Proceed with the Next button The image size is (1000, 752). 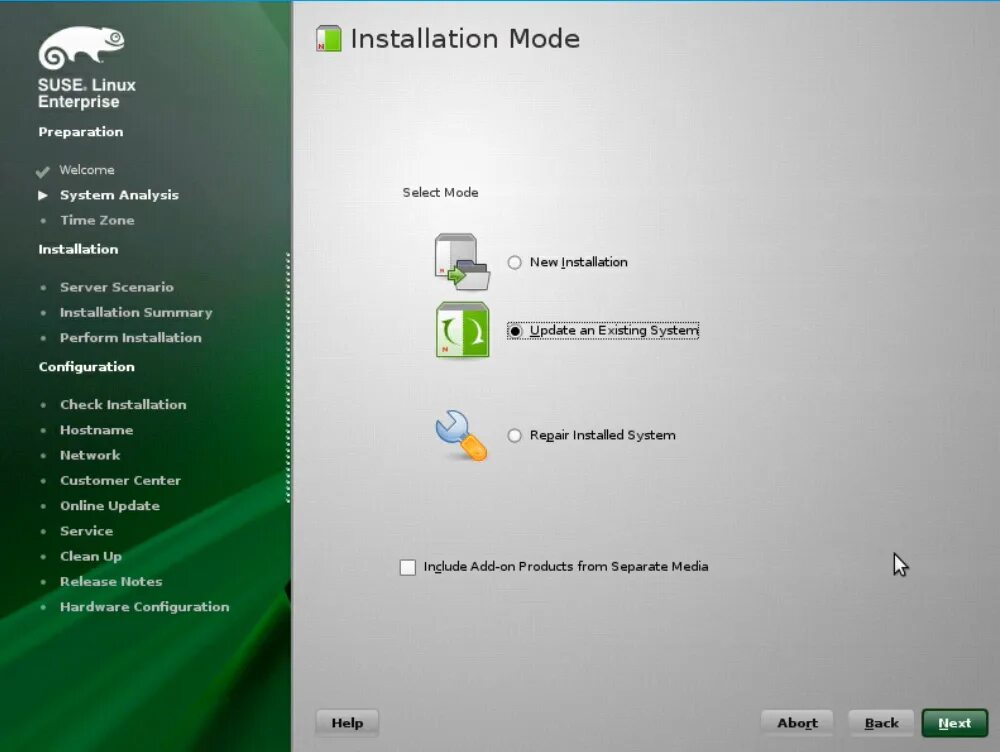[x=955, y=723]
